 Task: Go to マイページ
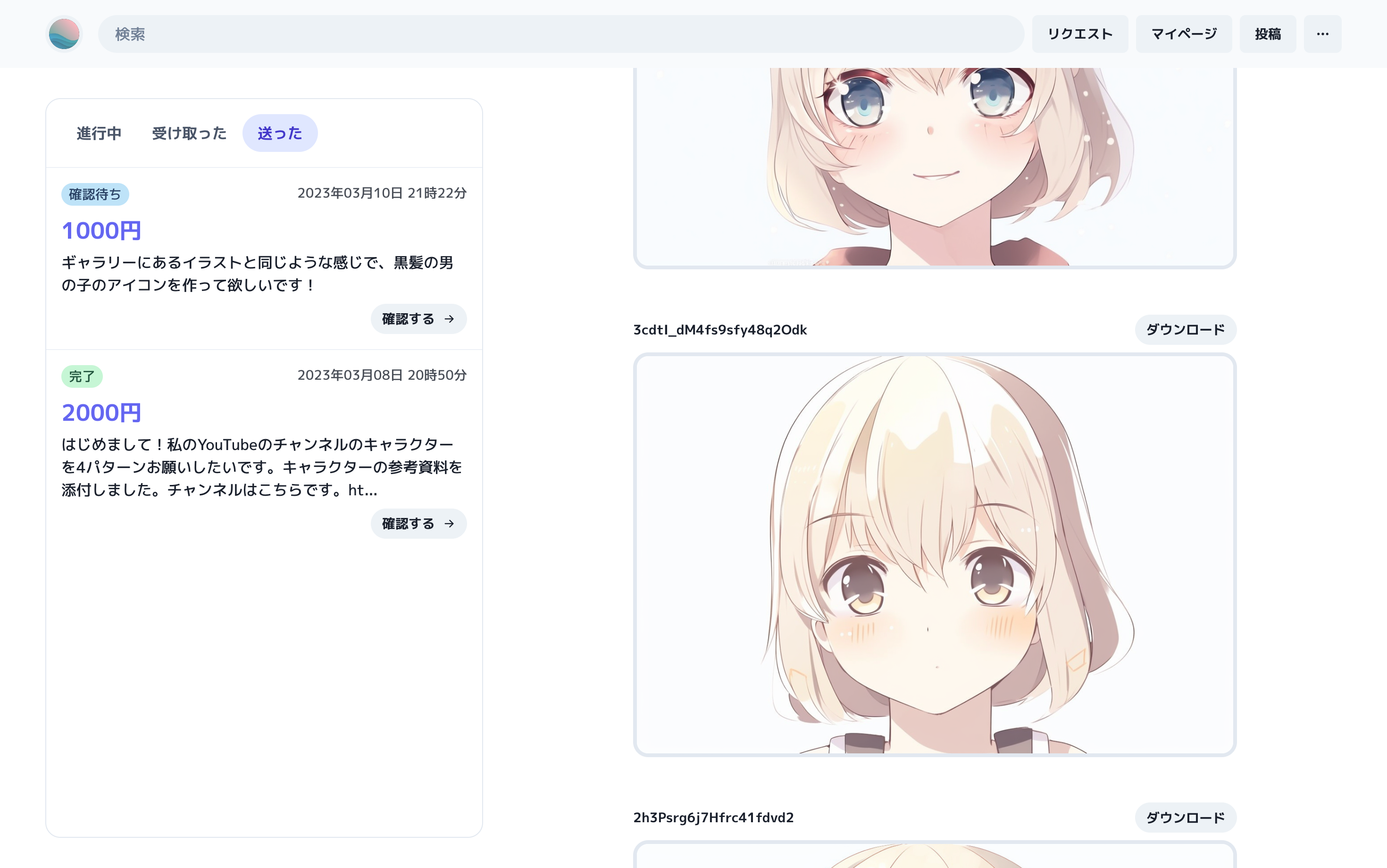click(x=1183, y=34)
